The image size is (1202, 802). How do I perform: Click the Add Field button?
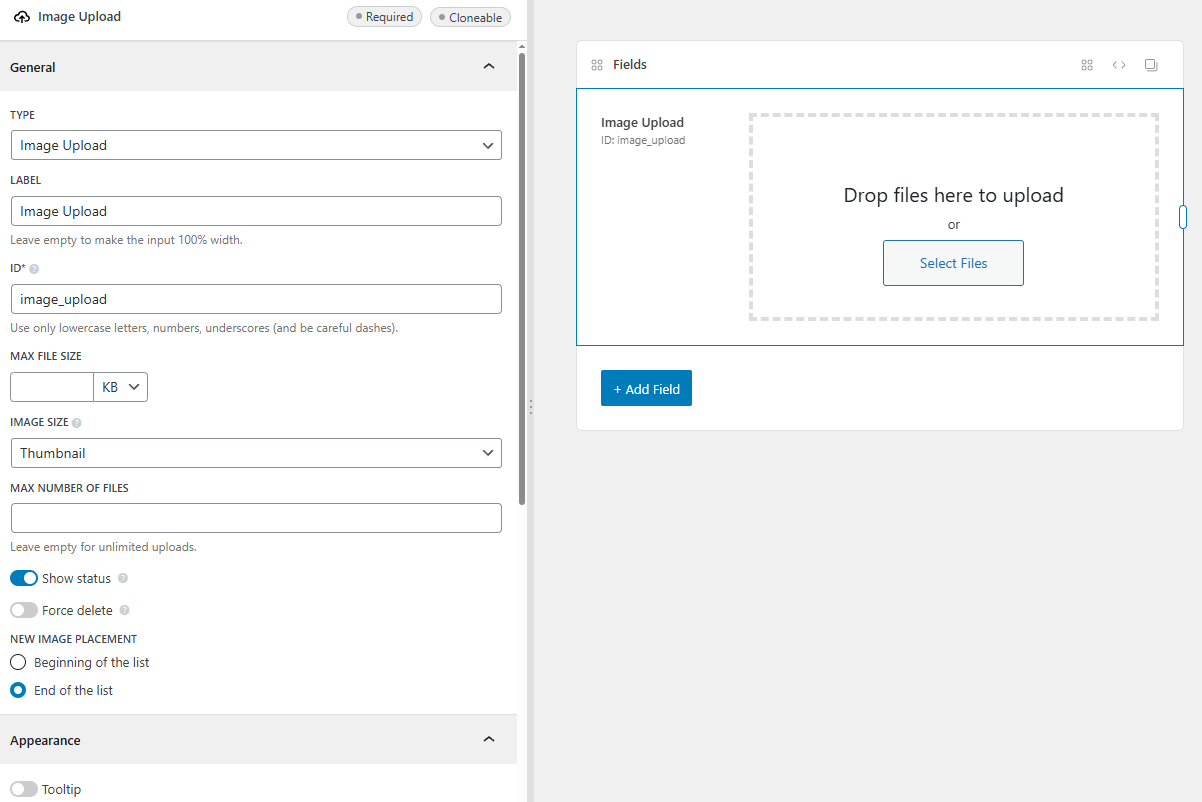(646, 388)
